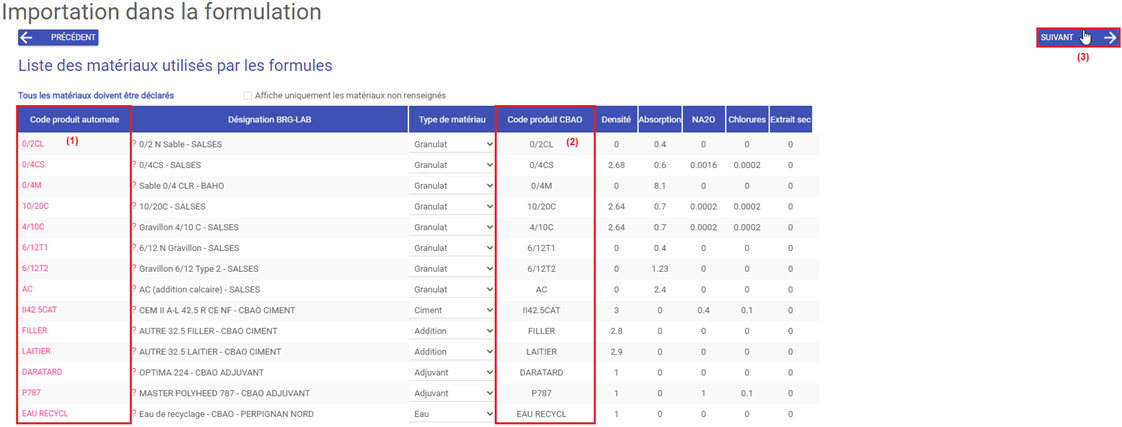Click the FILLER automate product code link
The height and width of the screenshot is (427, 1122).
coord(36,330)
